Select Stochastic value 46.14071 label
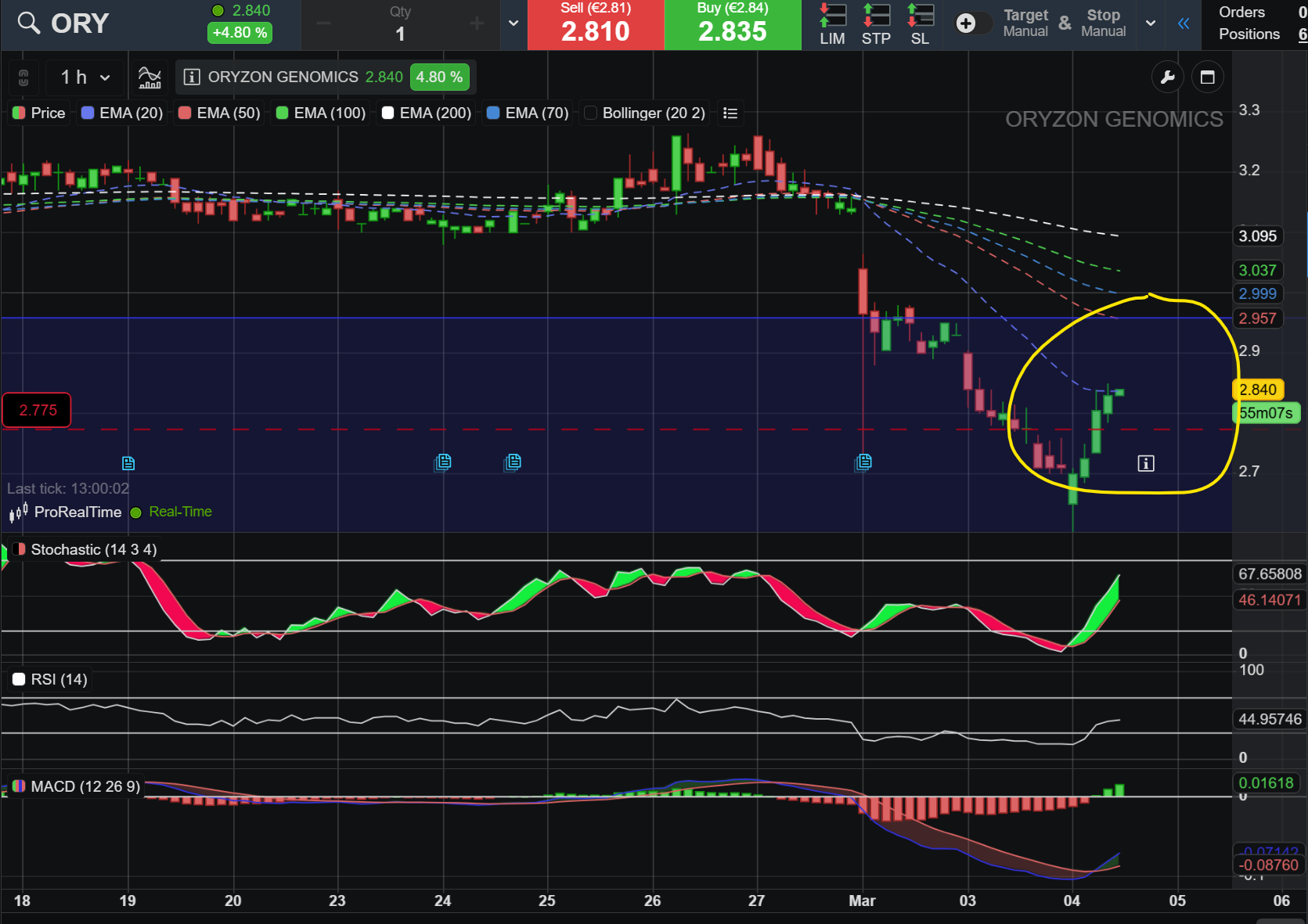This screenshot has width=1308, height=924. [x=1269, y=600]
